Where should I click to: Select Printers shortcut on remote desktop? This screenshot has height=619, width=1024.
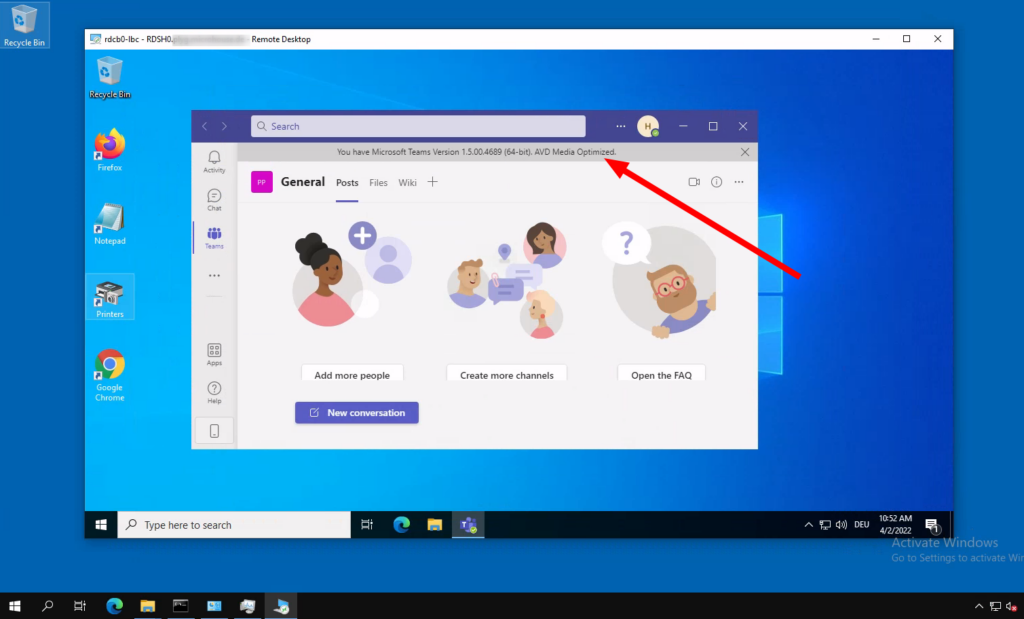[x=110, y=298]
